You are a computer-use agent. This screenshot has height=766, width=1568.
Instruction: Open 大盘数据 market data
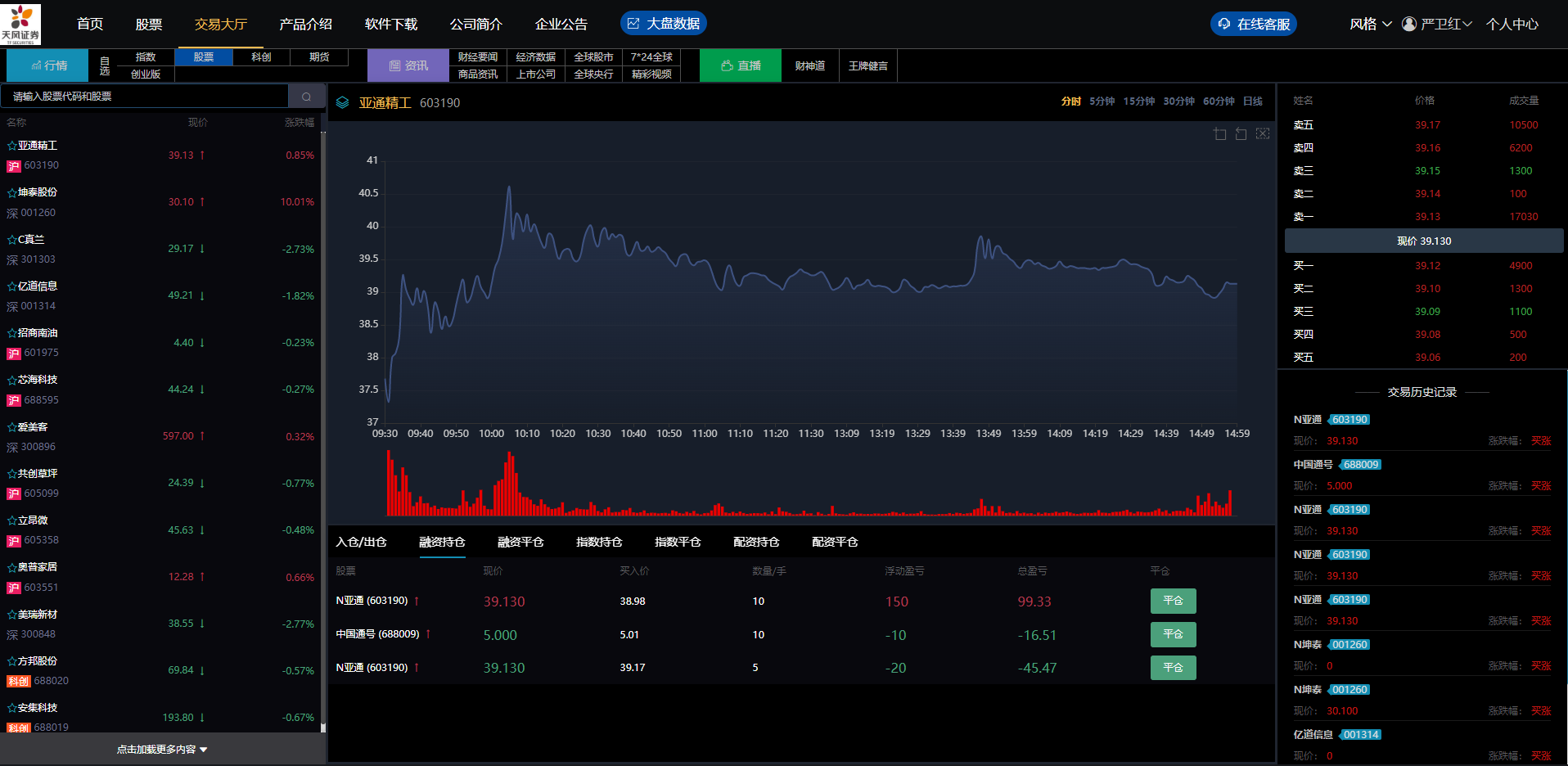[663, 24]
